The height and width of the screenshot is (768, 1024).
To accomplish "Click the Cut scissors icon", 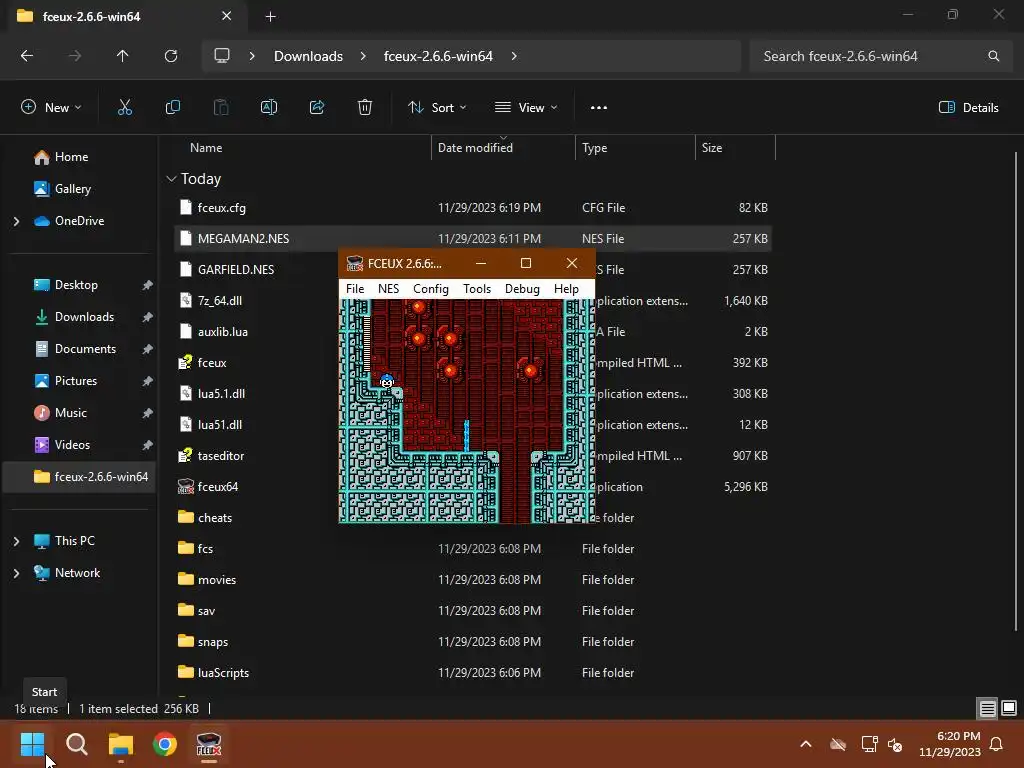I will 125,108.
